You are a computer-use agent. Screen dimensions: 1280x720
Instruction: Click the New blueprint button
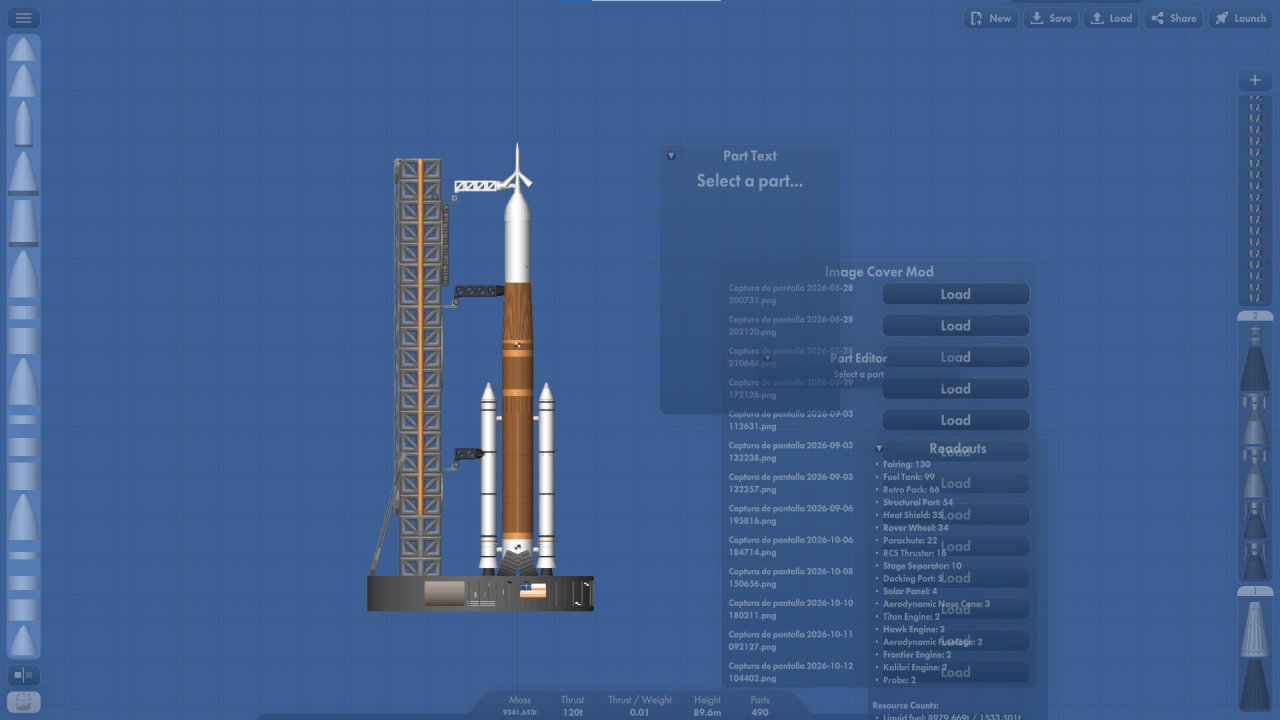pos(990,18)
